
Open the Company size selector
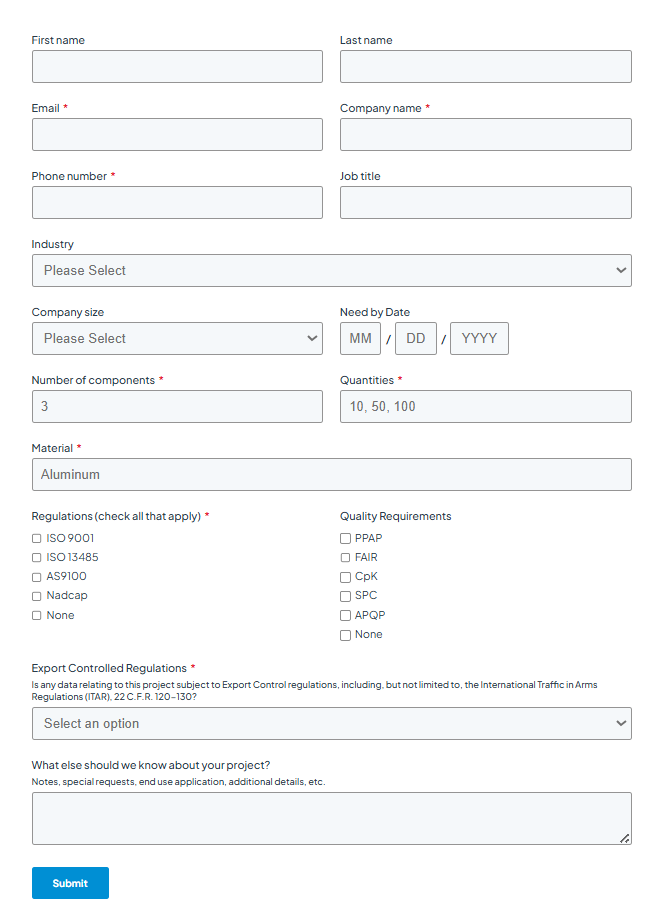[177, 338]
